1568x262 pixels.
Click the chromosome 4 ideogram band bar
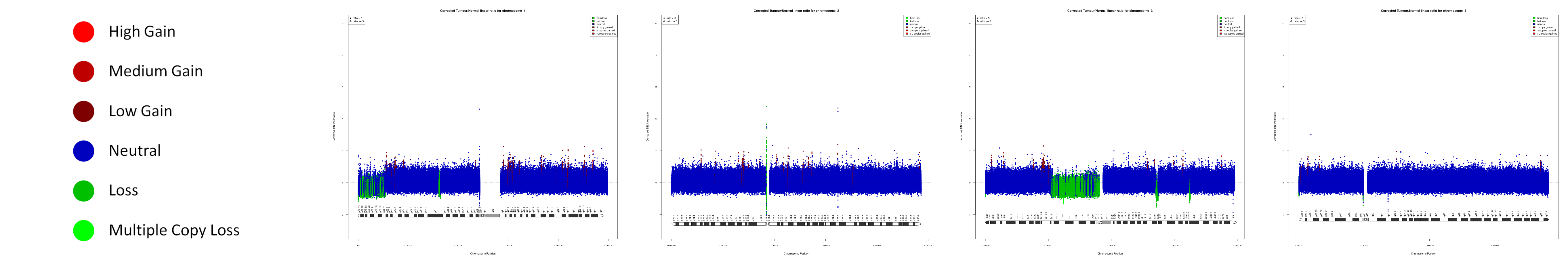pyautogui.click(x=1424, y=219)
